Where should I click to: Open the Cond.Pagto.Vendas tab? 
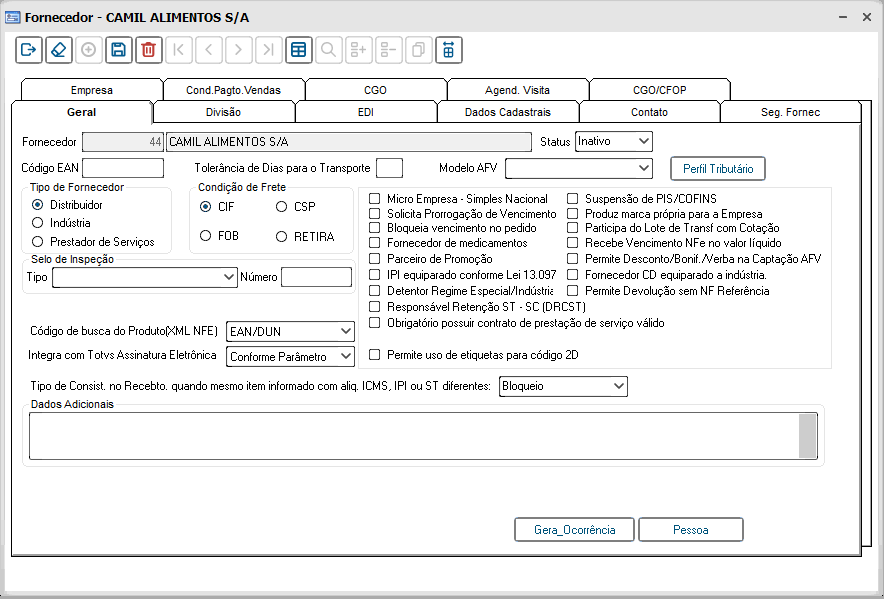click(x=233, y=90)
